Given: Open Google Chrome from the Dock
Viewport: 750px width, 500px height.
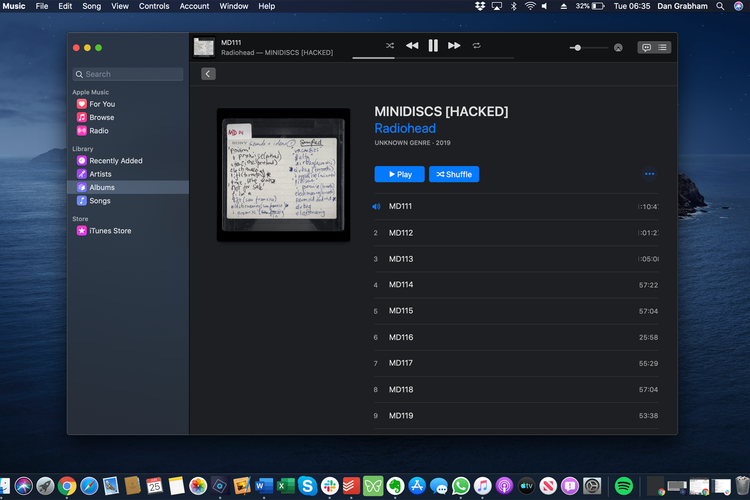Looking at the screenshot, I should (67, 486).
